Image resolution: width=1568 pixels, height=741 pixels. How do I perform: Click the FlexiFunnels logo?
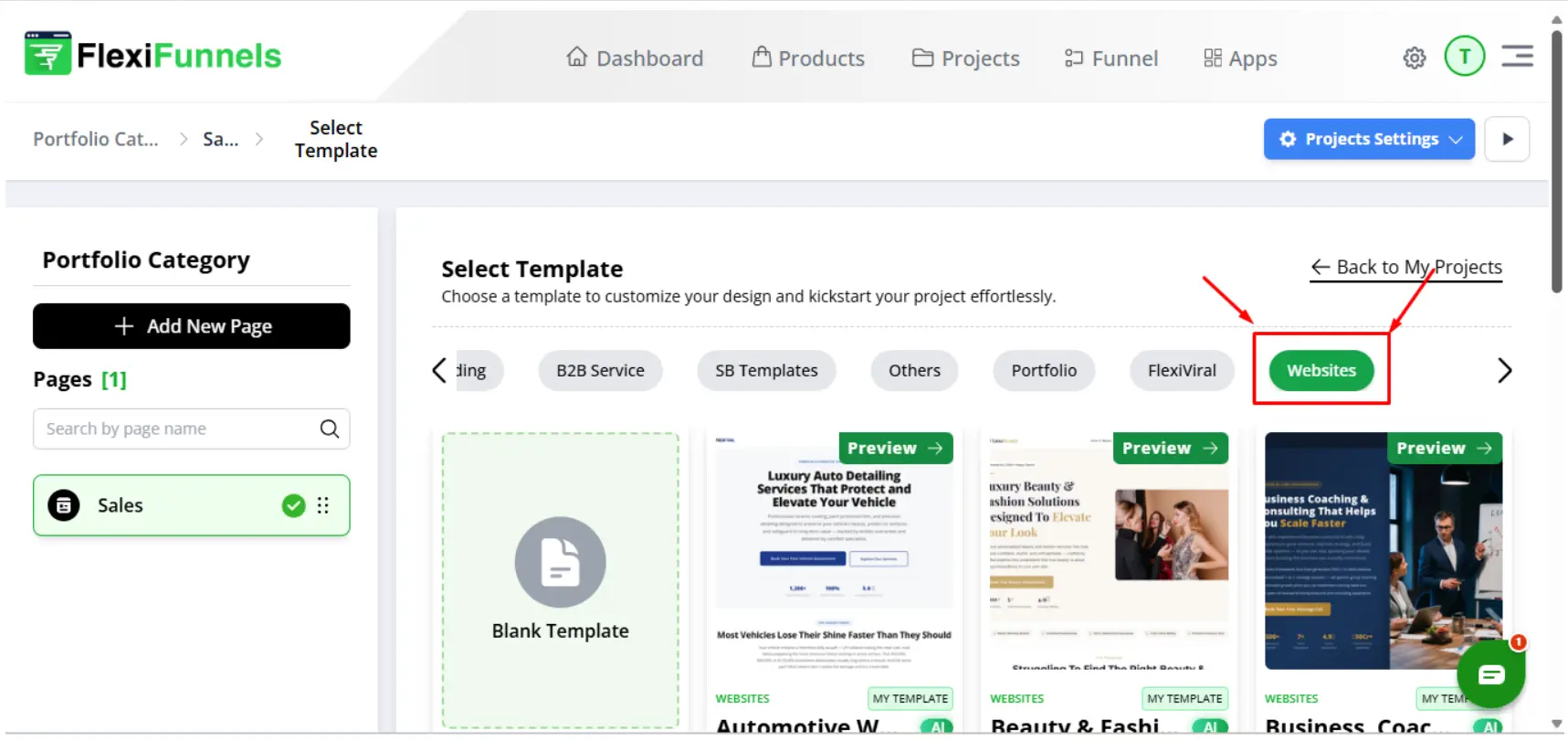[153, 54]
